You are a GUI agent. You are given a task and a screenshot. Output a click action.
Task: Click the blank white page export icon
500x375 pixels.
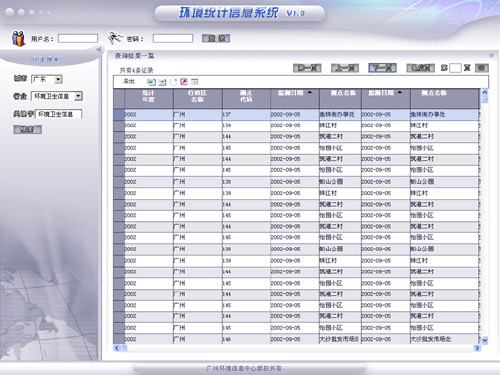click(x=173, y=82)
